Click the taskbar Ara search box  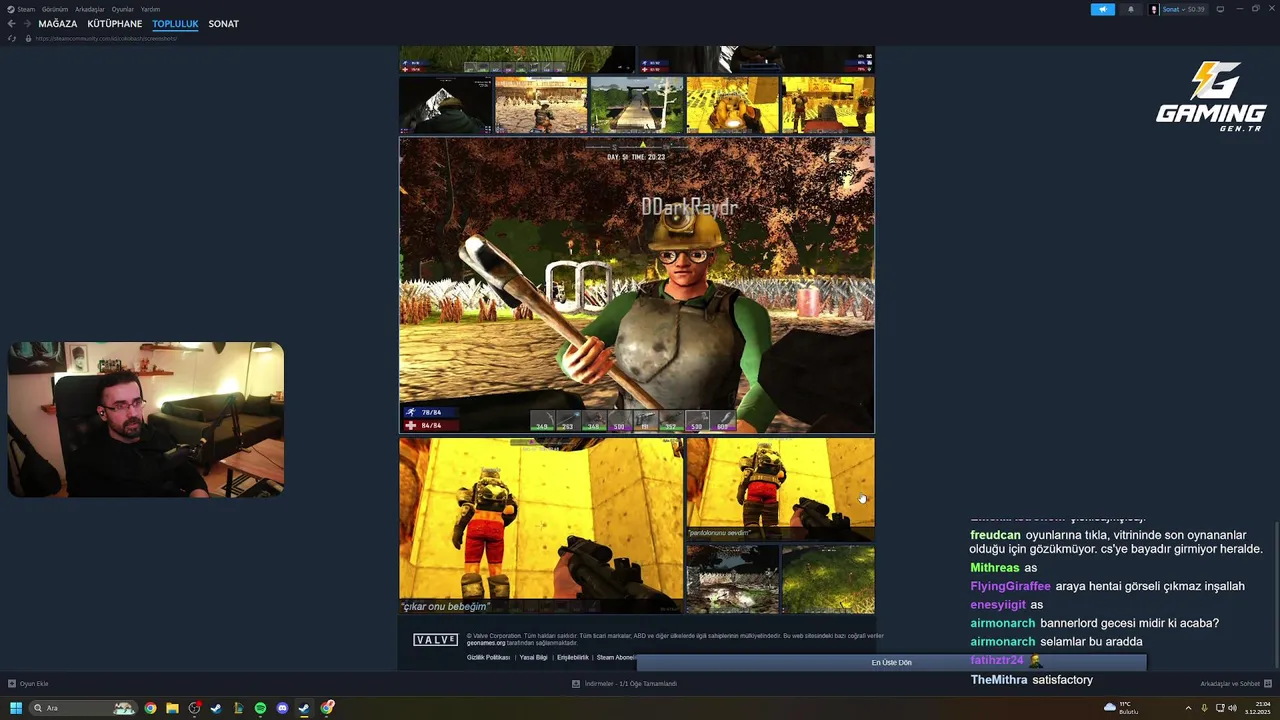84,708
